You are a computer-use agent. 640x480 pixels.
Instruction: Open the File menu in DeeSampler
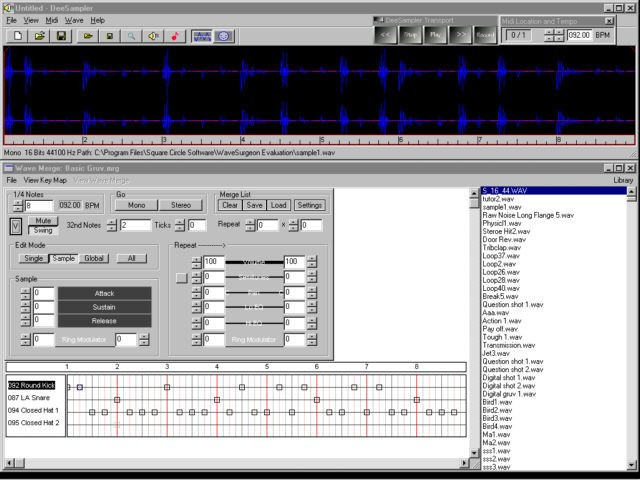pos(11,20)
